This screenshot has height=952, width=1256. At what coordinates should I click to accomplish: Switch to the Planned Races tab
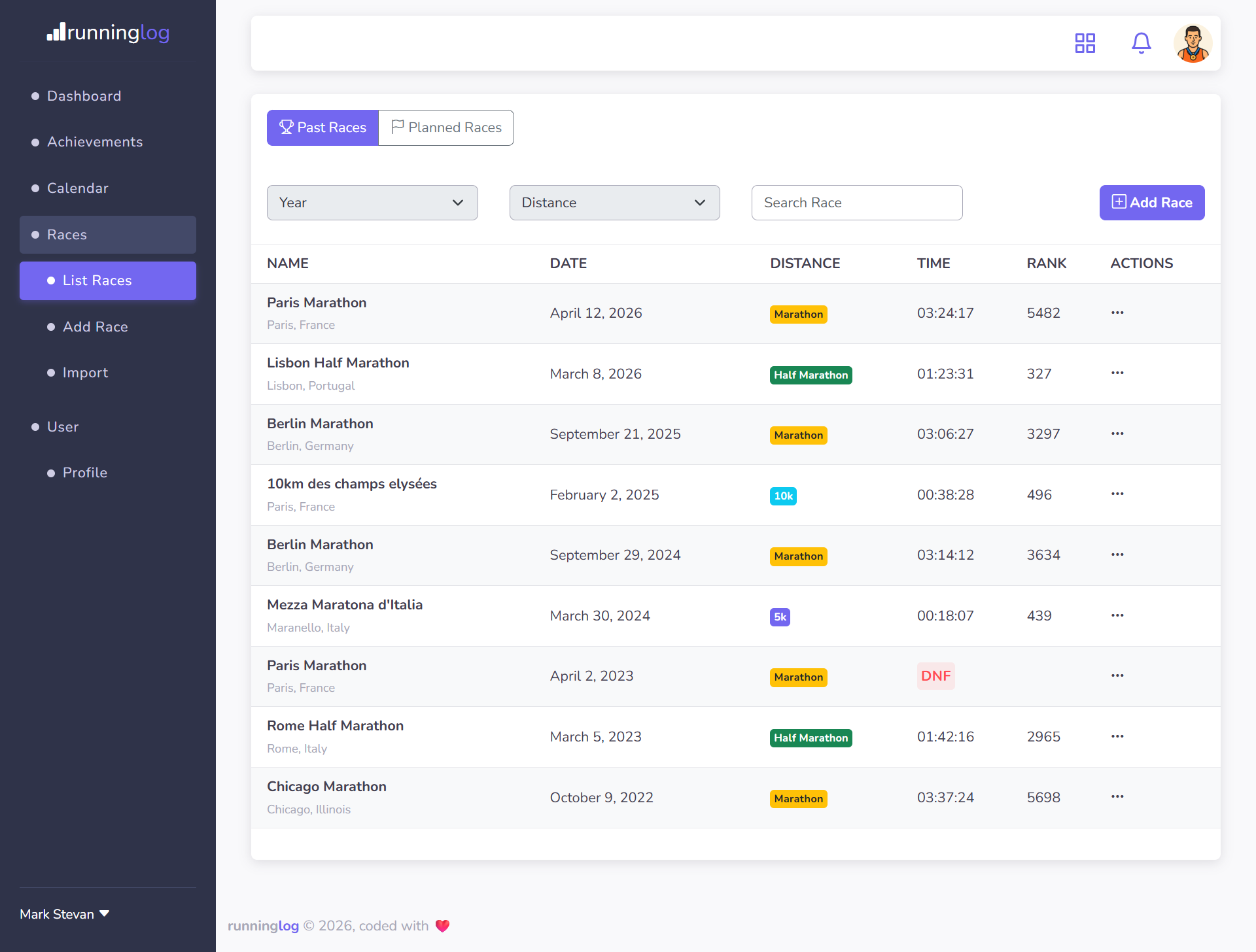click(446, 127)
